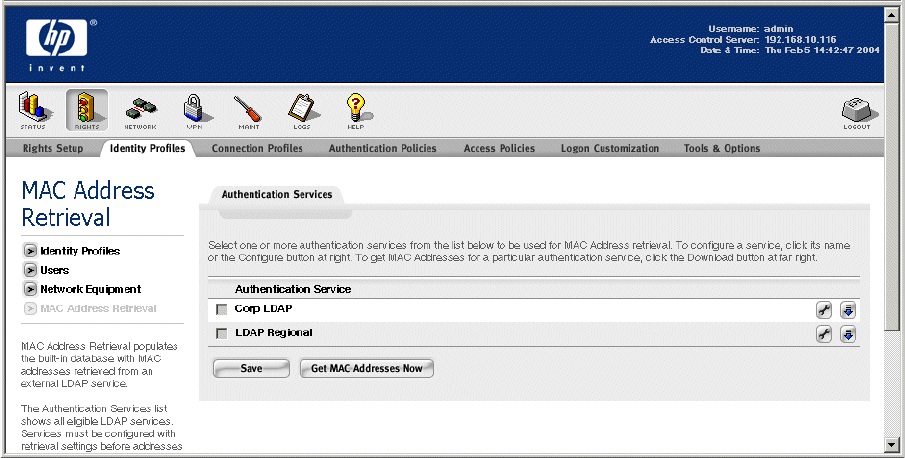Open the Authentication Policies tab
Viewport: 905px width, 458px height.
tap(383, 148)
